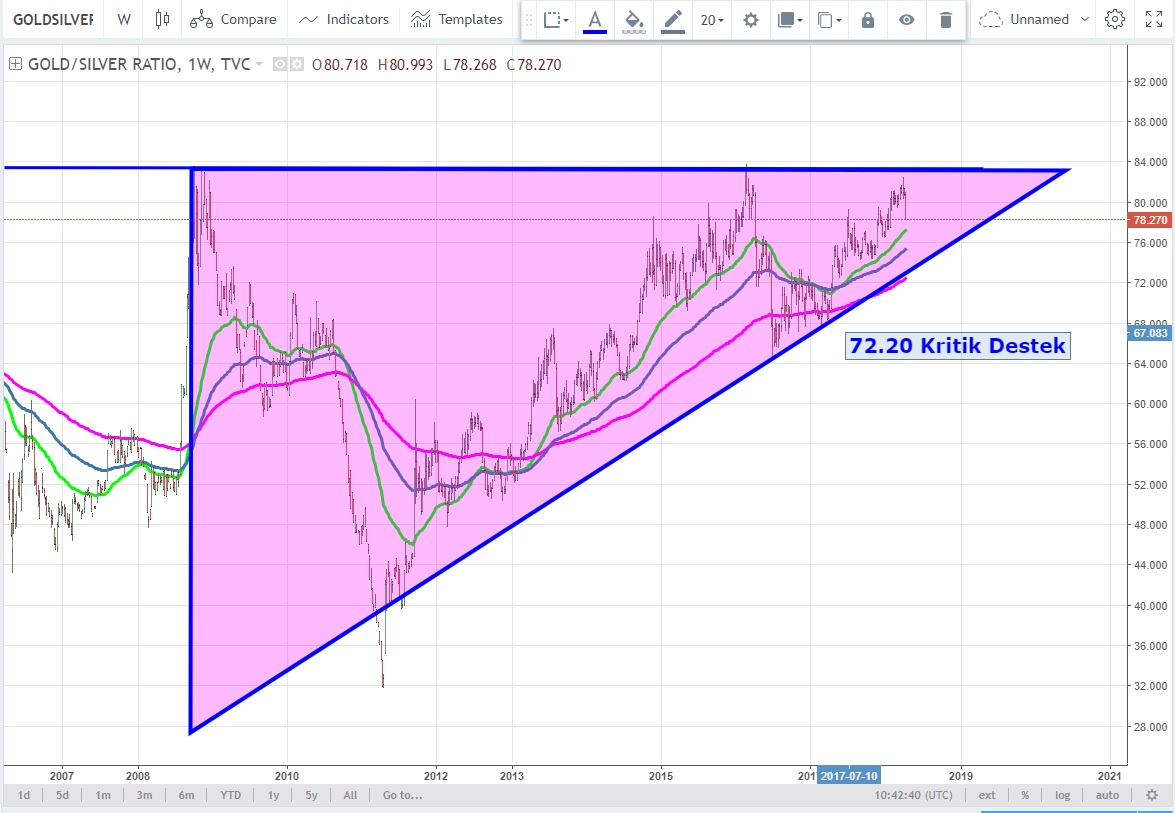Image resolution: width=1175 pixels, height=813 pixels.
Task: Enter fullscreen mode
Action: click(1152, 19)
